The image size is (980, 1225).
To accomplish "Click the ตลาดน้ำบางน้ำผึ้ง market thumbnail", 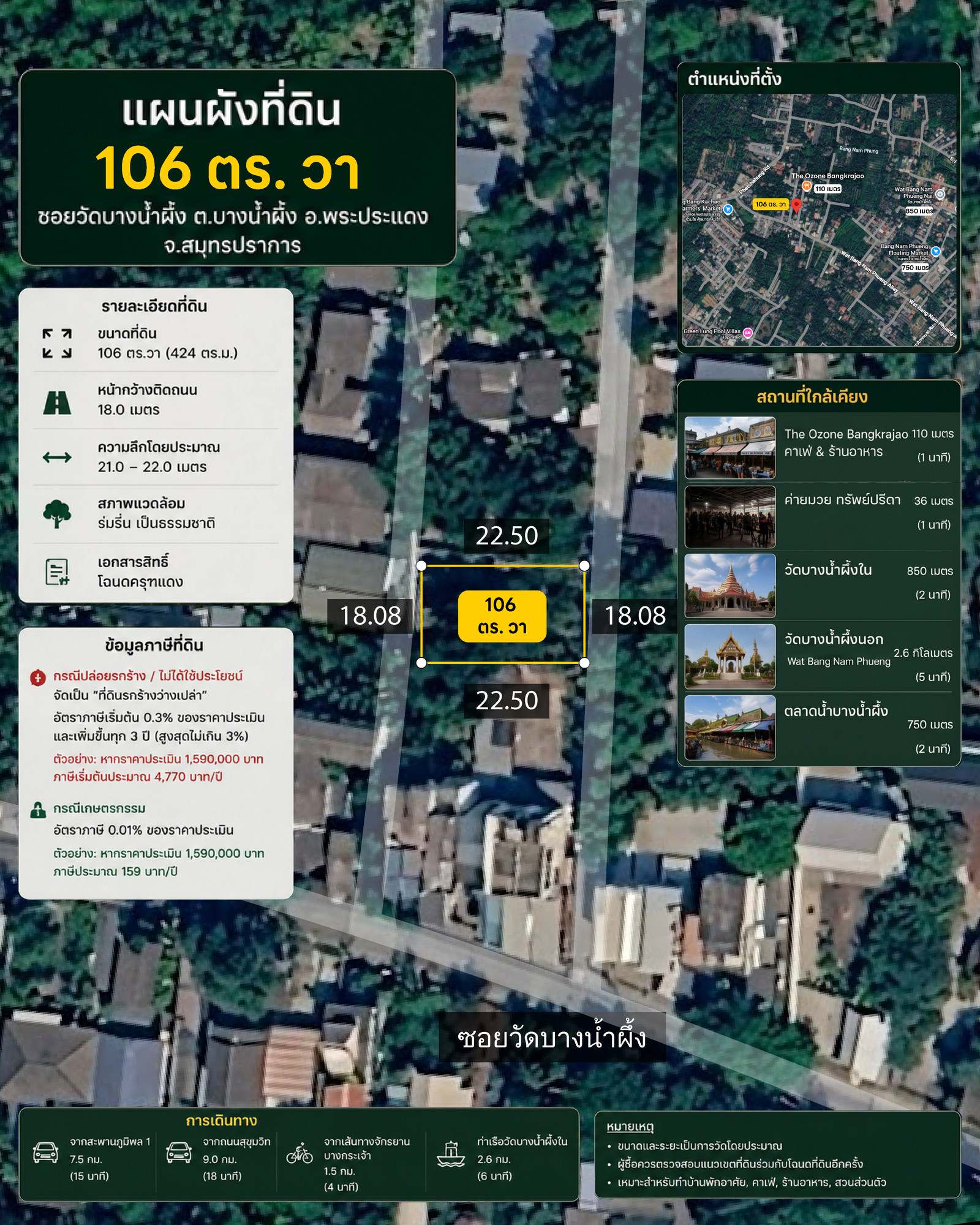I will 730,728.
